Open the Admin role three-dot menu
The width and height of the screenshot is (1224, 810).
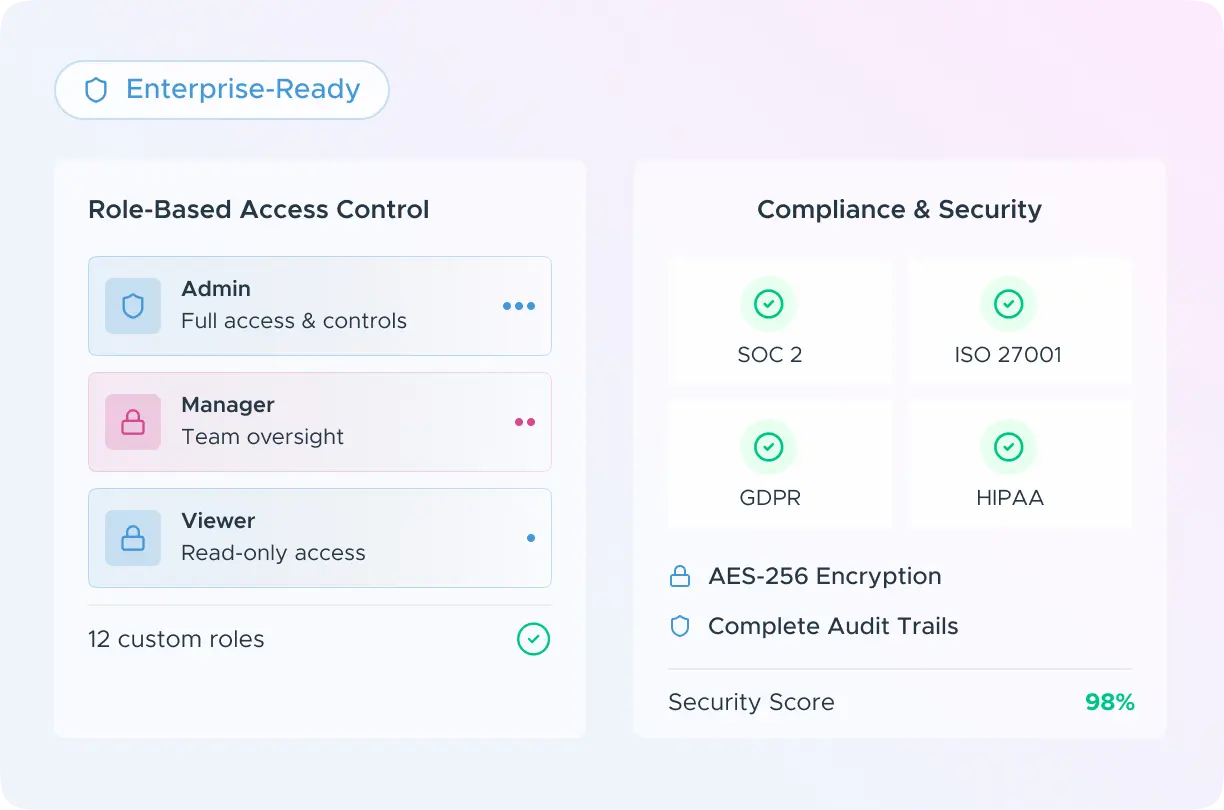tap(518, 306)
